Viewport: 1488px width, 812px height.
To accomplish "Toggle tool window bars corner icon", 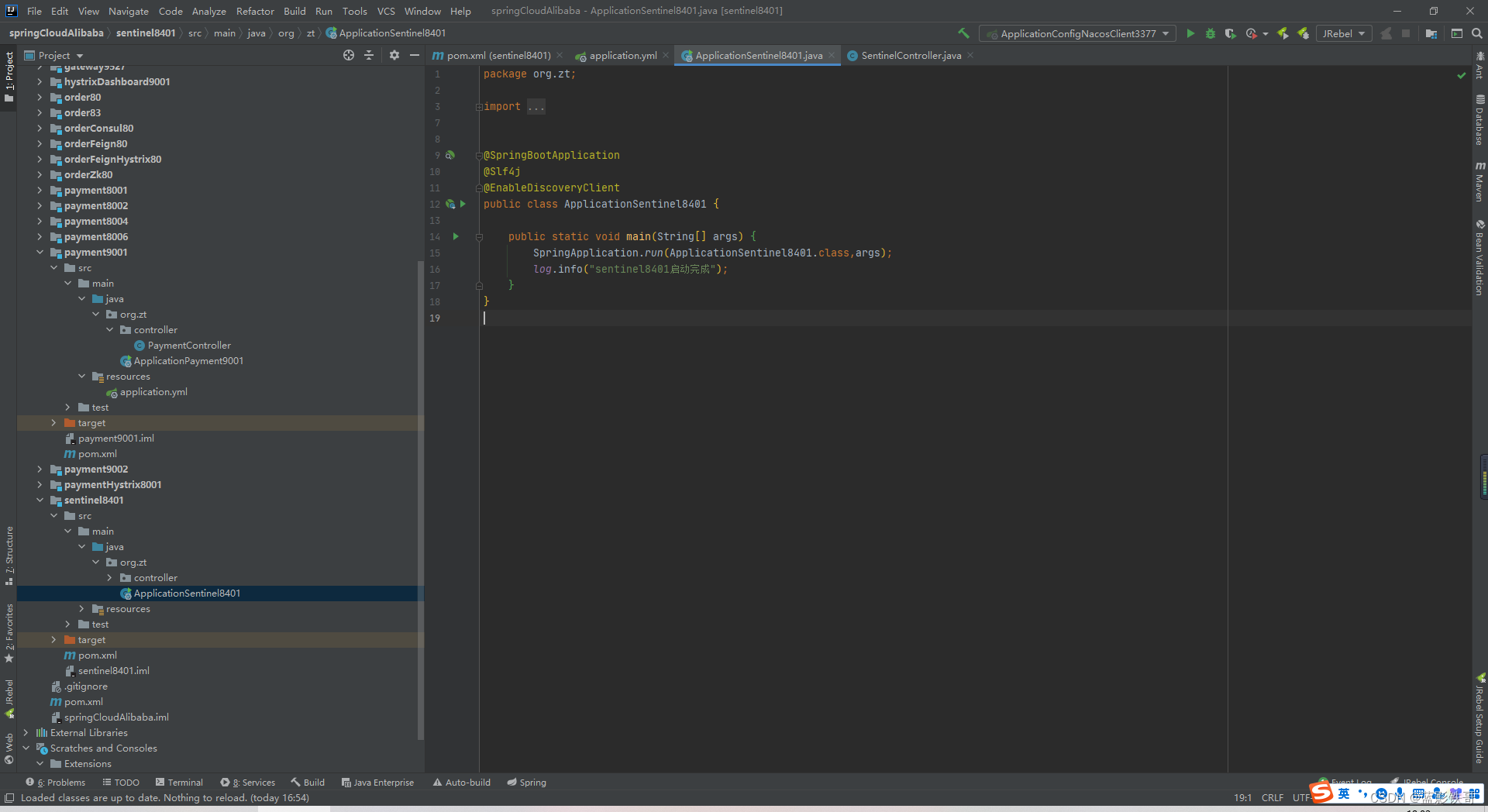I will point(9,798).
